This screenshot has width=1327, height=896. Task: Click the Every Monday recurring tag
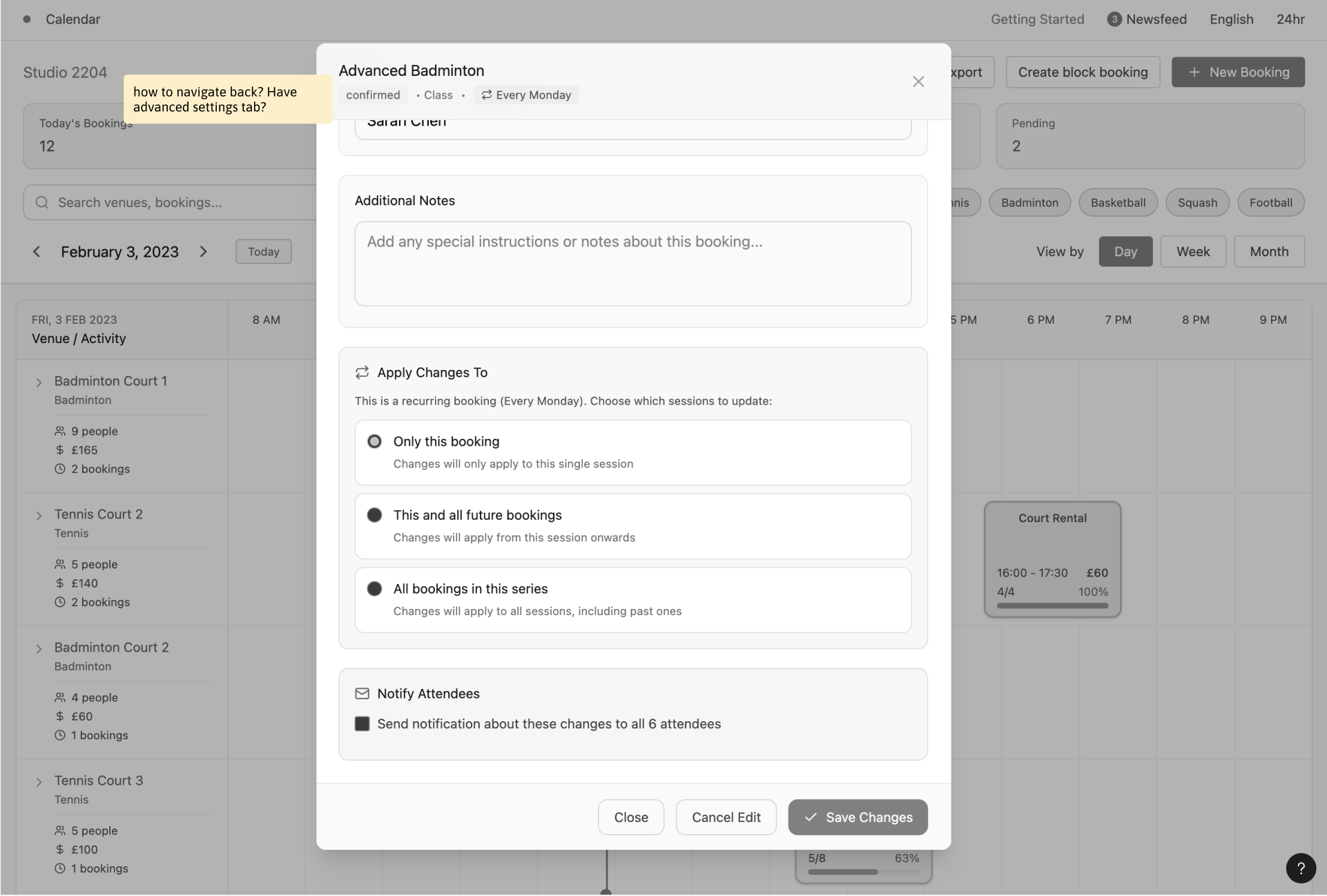526,95
